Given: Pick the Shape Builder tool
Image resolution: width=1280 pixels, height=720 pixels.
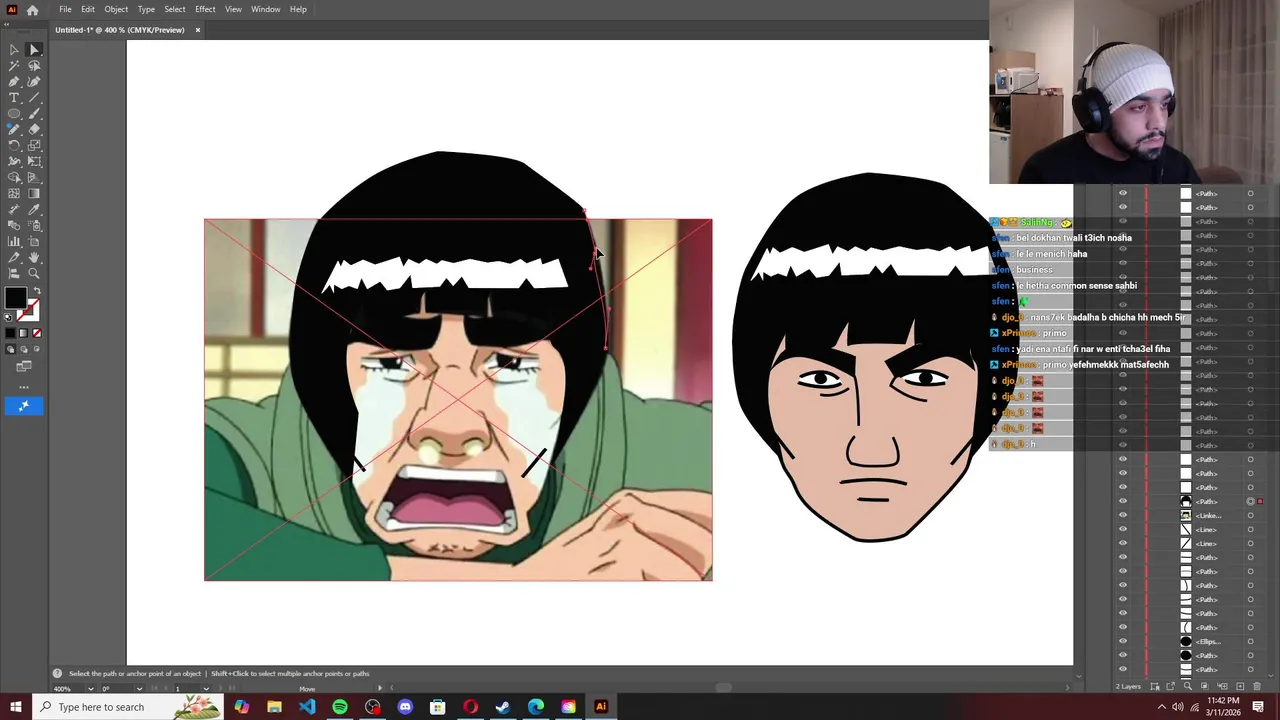Looking at the screenshot, I should (x=14, y=177).
